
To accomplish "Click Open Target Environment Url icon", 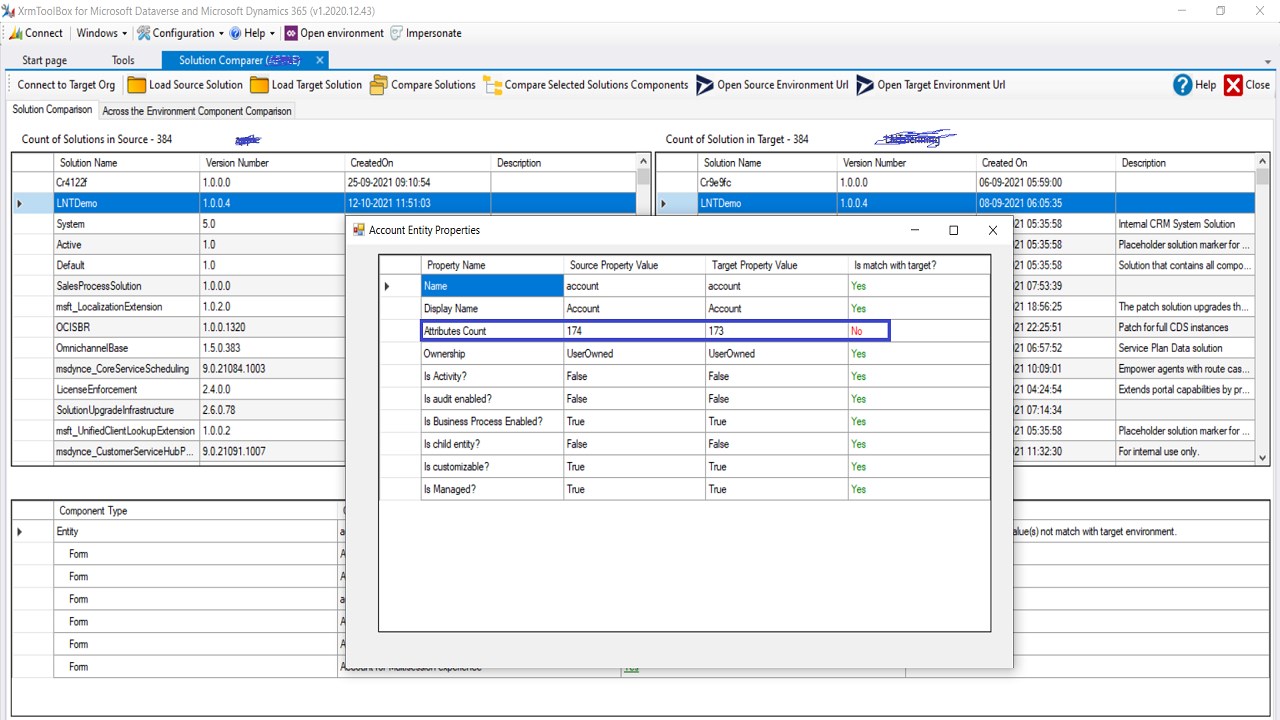I will pyautogui.click(x=865, y=85).
